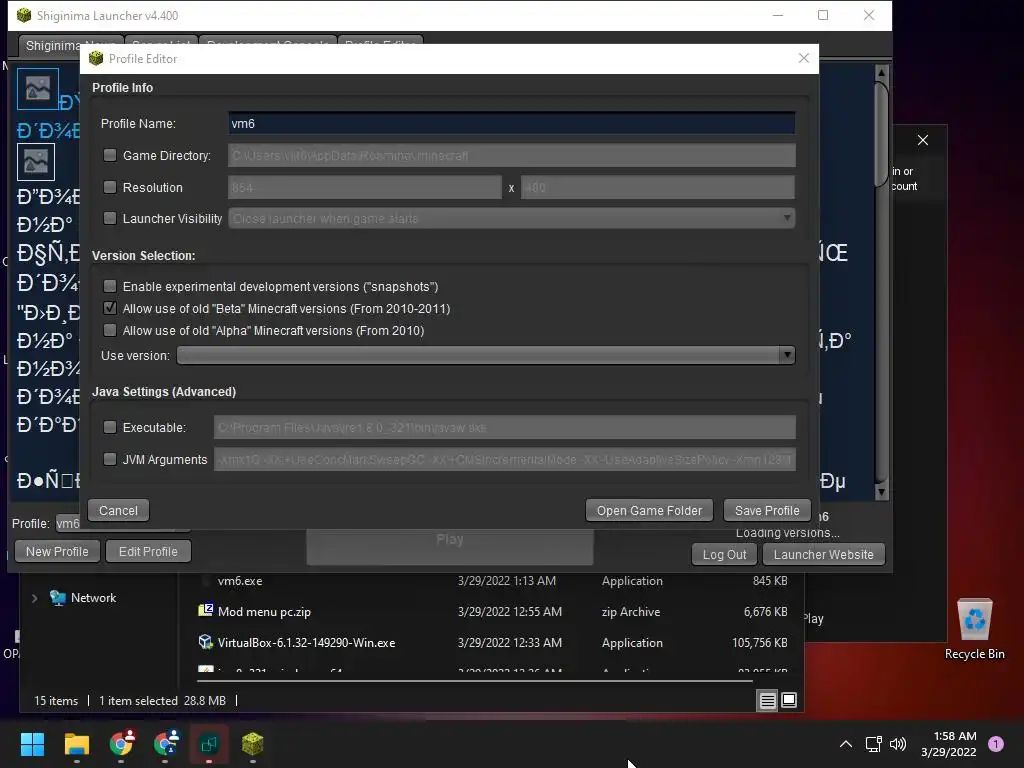Click the Java Executable path field
The image size is (1024, 768).
(504, 427)
